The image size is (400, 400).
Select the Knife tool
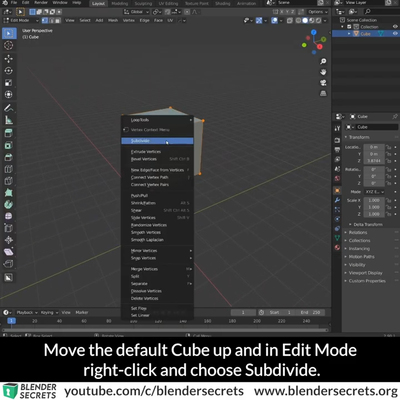tap(9, 181)
